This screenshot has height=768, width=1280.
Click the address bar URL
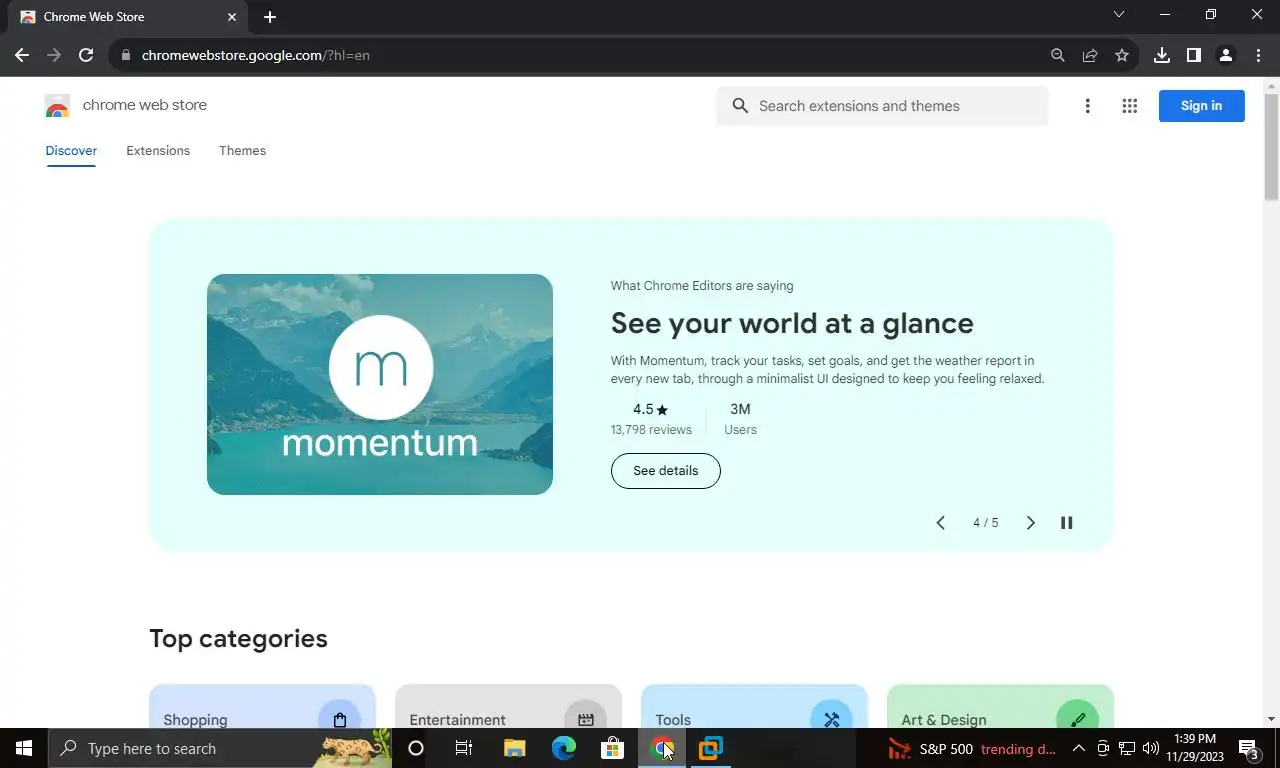pos(256,55)
